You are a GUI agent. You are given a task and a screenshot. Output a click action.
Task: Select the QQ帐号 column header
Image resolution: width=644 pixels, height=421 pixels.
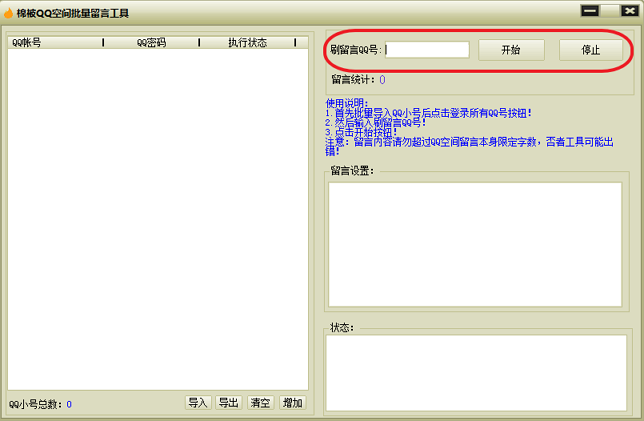pyautogui.click(x=55, y=43)
